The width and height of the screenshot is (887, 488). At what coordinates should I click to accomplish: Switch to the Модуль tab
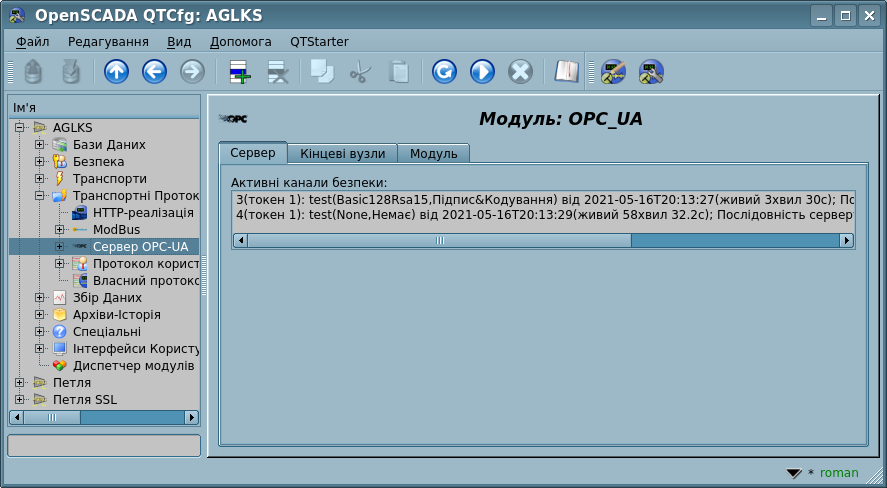(x=433, y=153)
